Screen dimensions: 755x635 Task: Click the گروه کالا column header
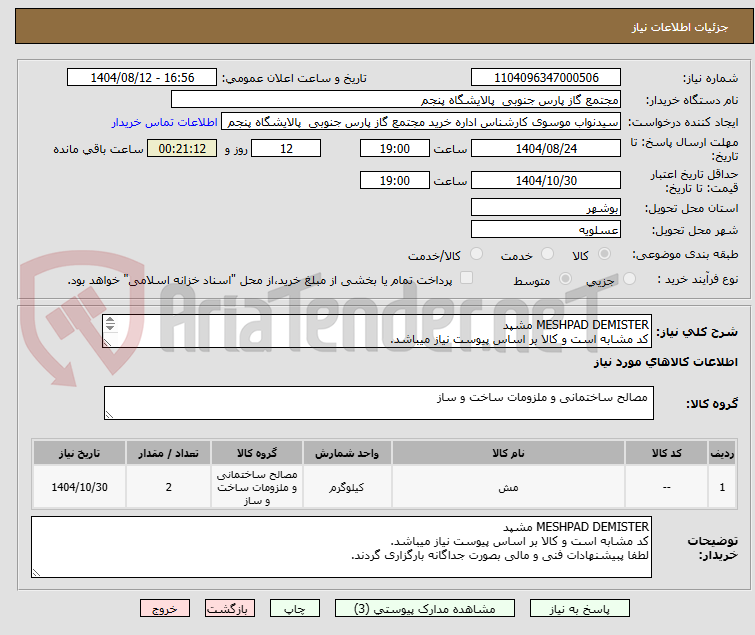click(x=257, y=453)
